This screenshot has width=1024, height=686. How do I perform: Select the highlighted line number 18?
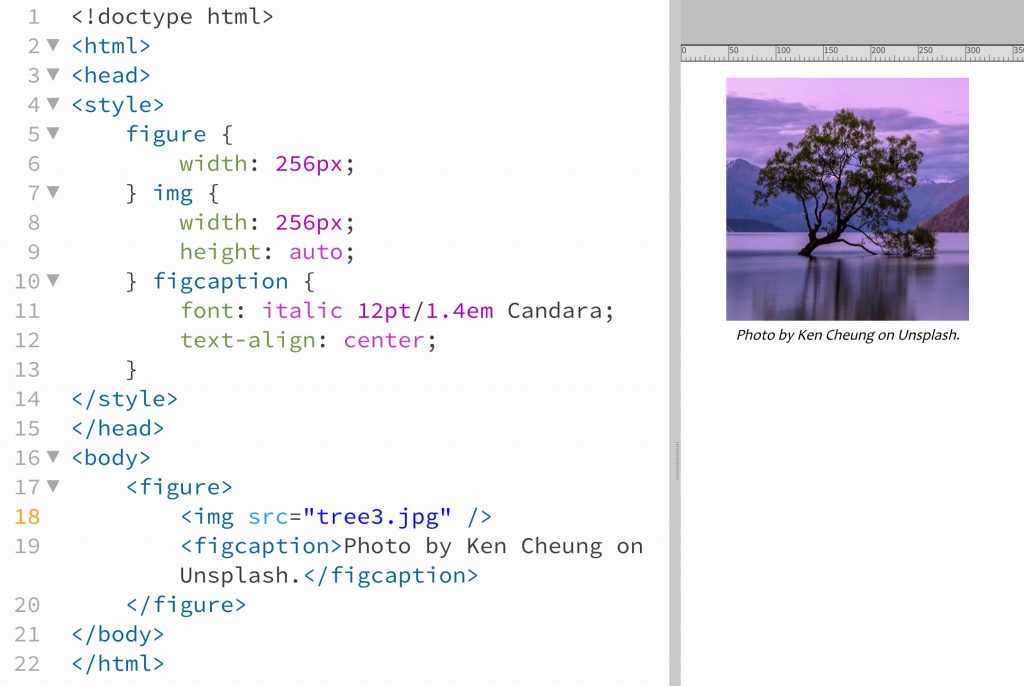tap(27, 517)
